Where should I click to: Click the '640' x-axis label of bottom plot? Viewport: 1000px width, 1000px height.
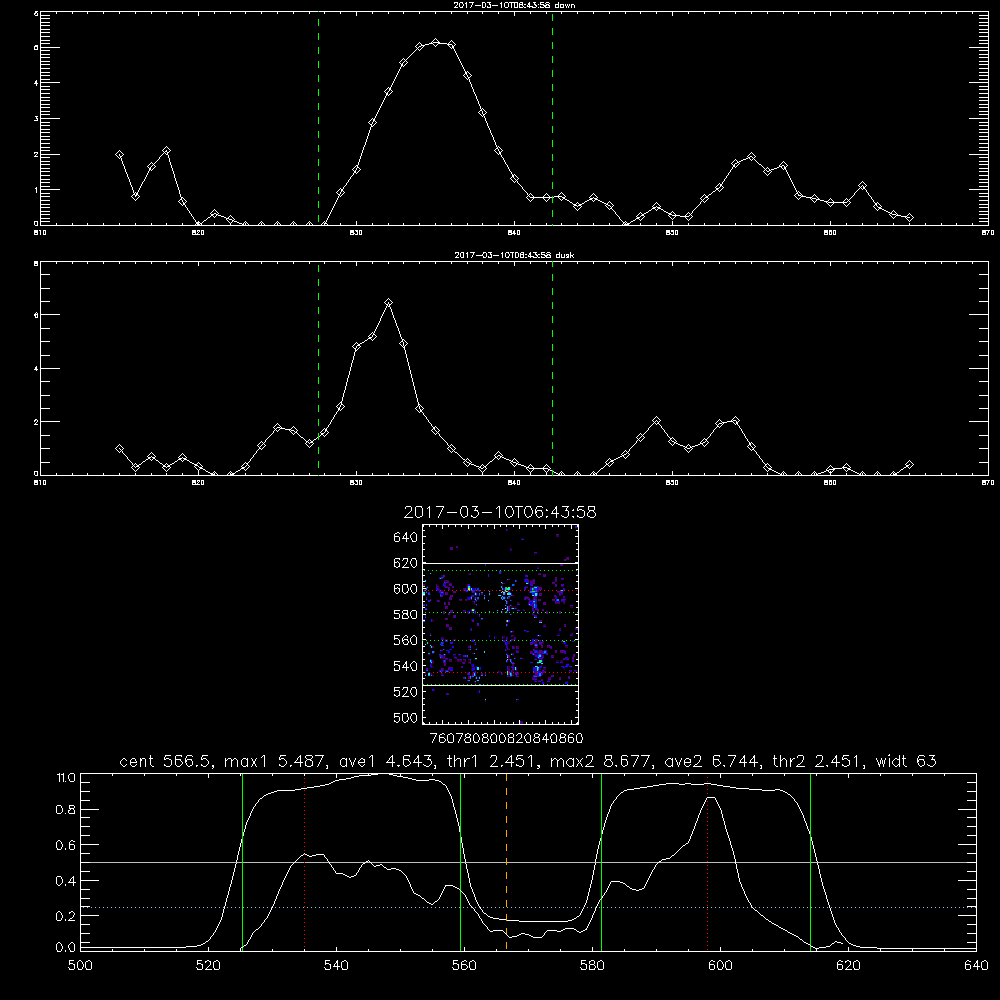[976, 966]
